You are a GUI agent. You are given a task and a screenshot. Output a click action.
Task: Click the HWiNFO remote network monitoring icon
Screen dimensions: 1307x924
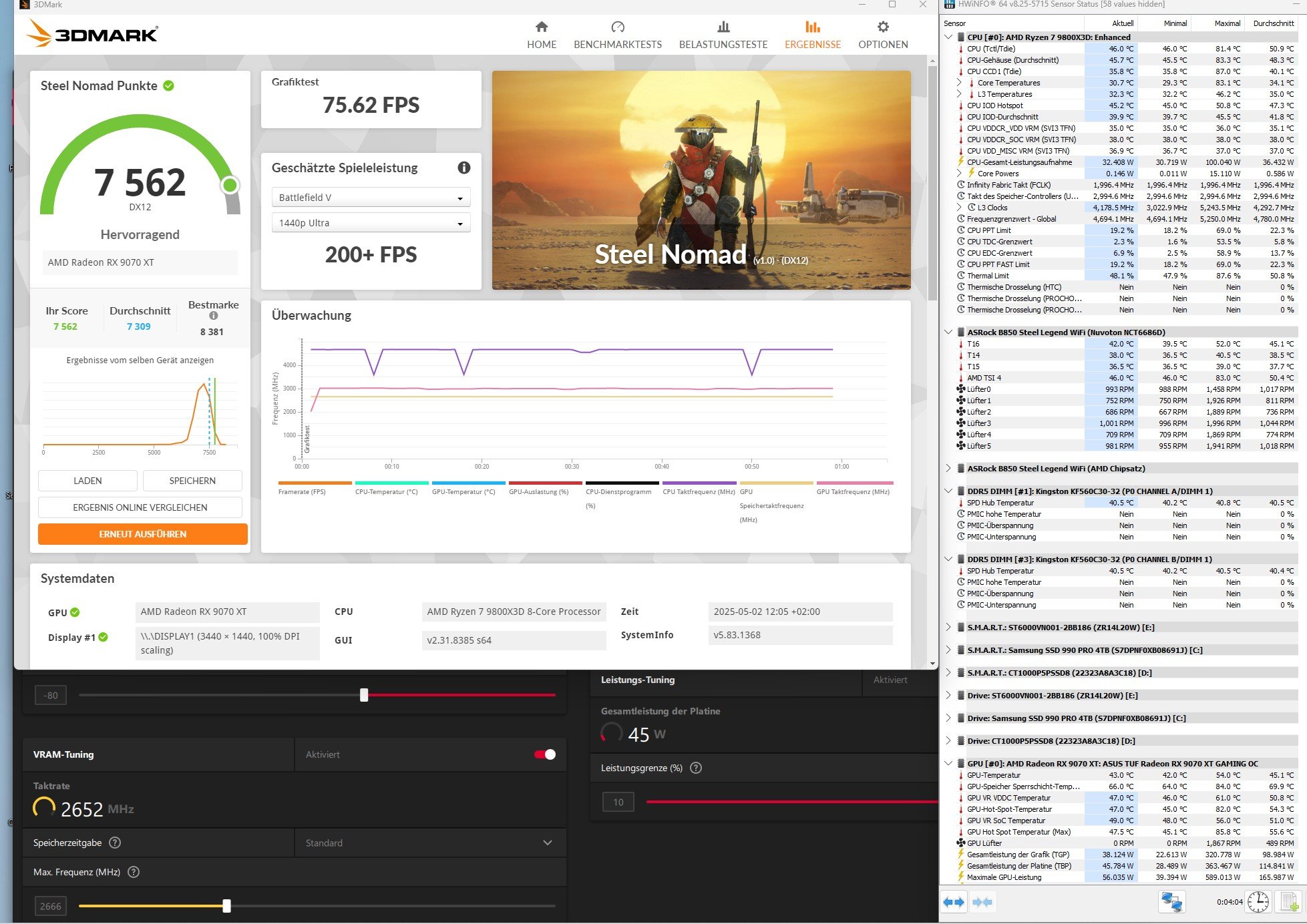(1172, 902)
